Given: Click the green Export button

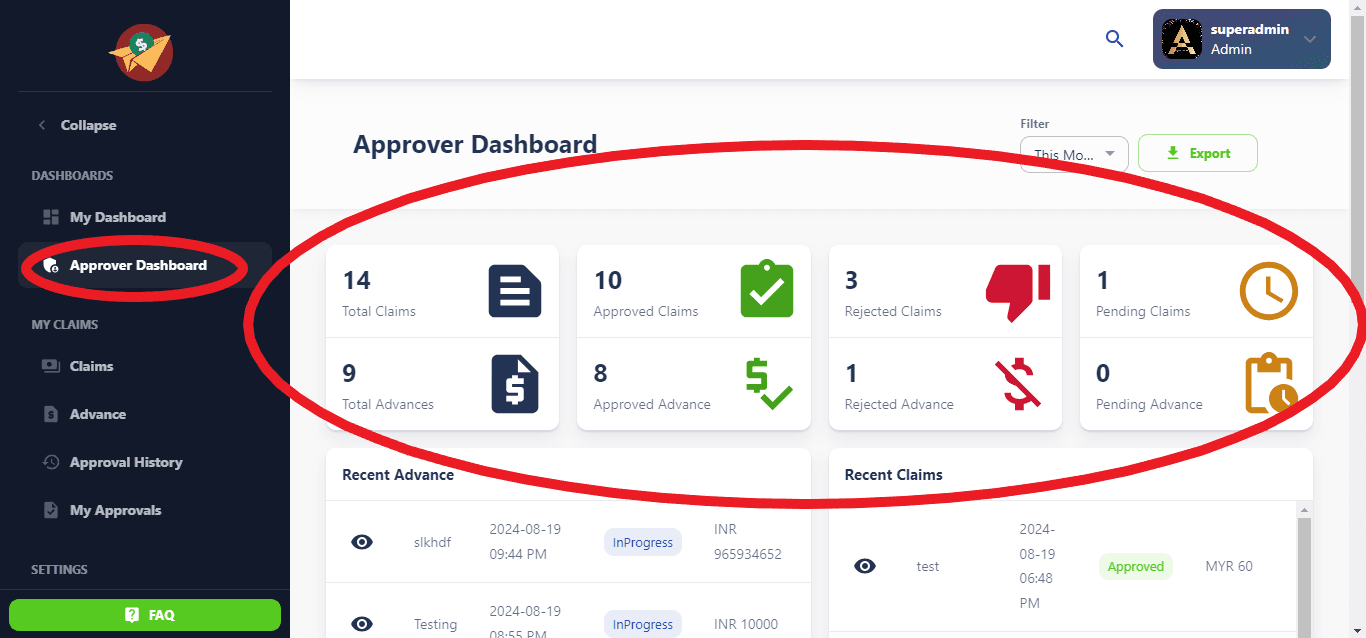Looking at the screenshot, I should point(1197,153).
